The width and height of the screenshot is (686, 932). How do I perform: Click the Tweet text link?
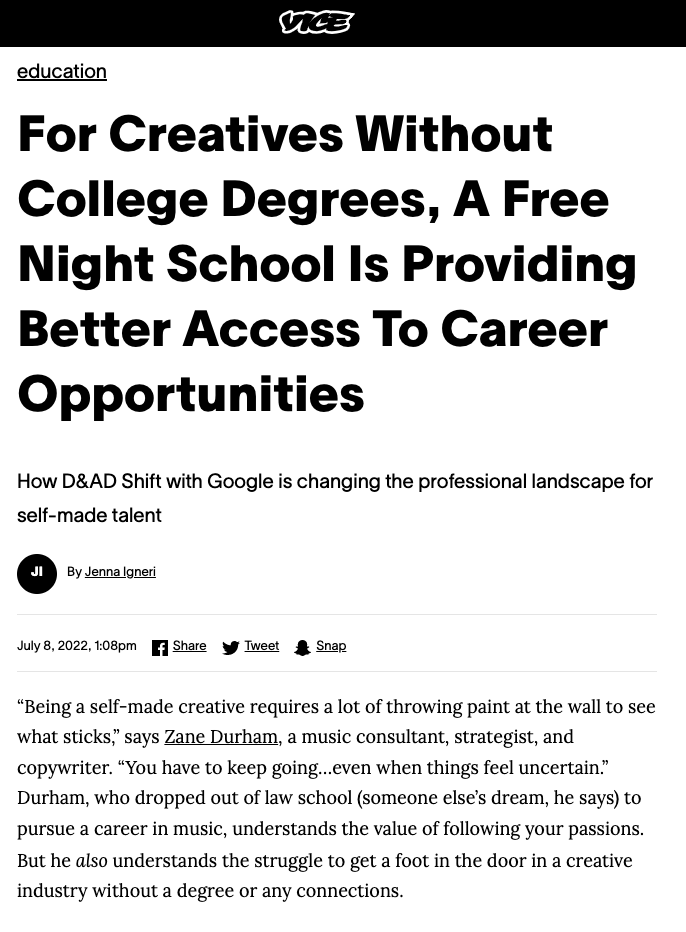[261, 646]
